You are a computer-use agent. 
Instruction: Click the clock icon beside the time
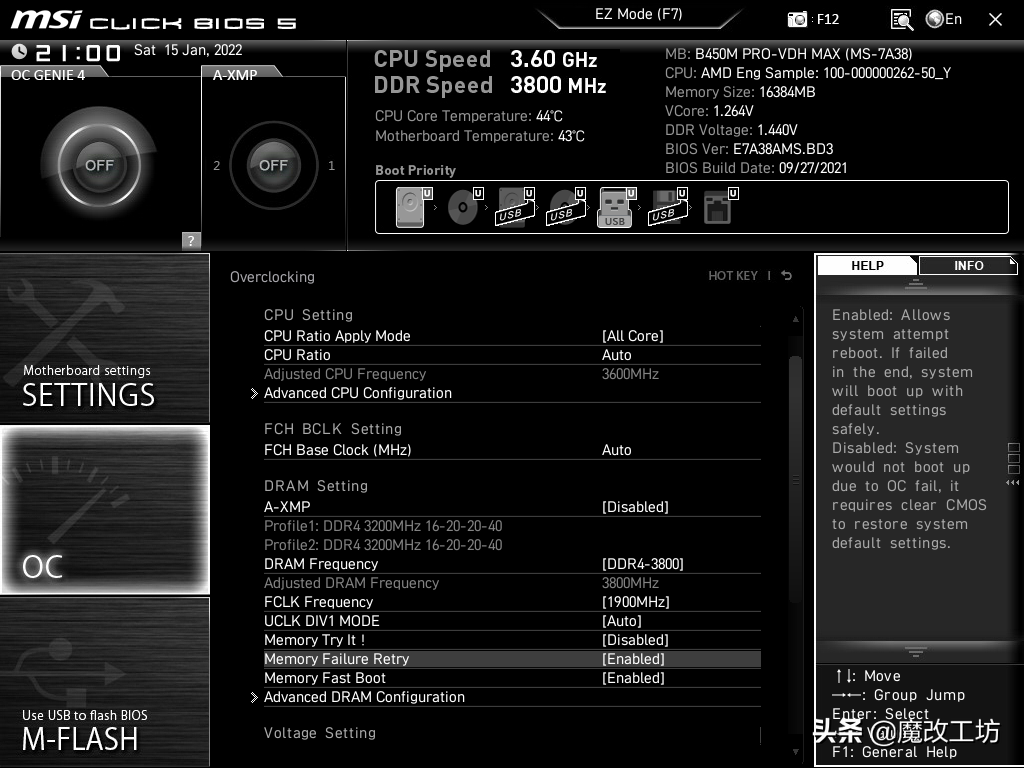tap(20, 51)
